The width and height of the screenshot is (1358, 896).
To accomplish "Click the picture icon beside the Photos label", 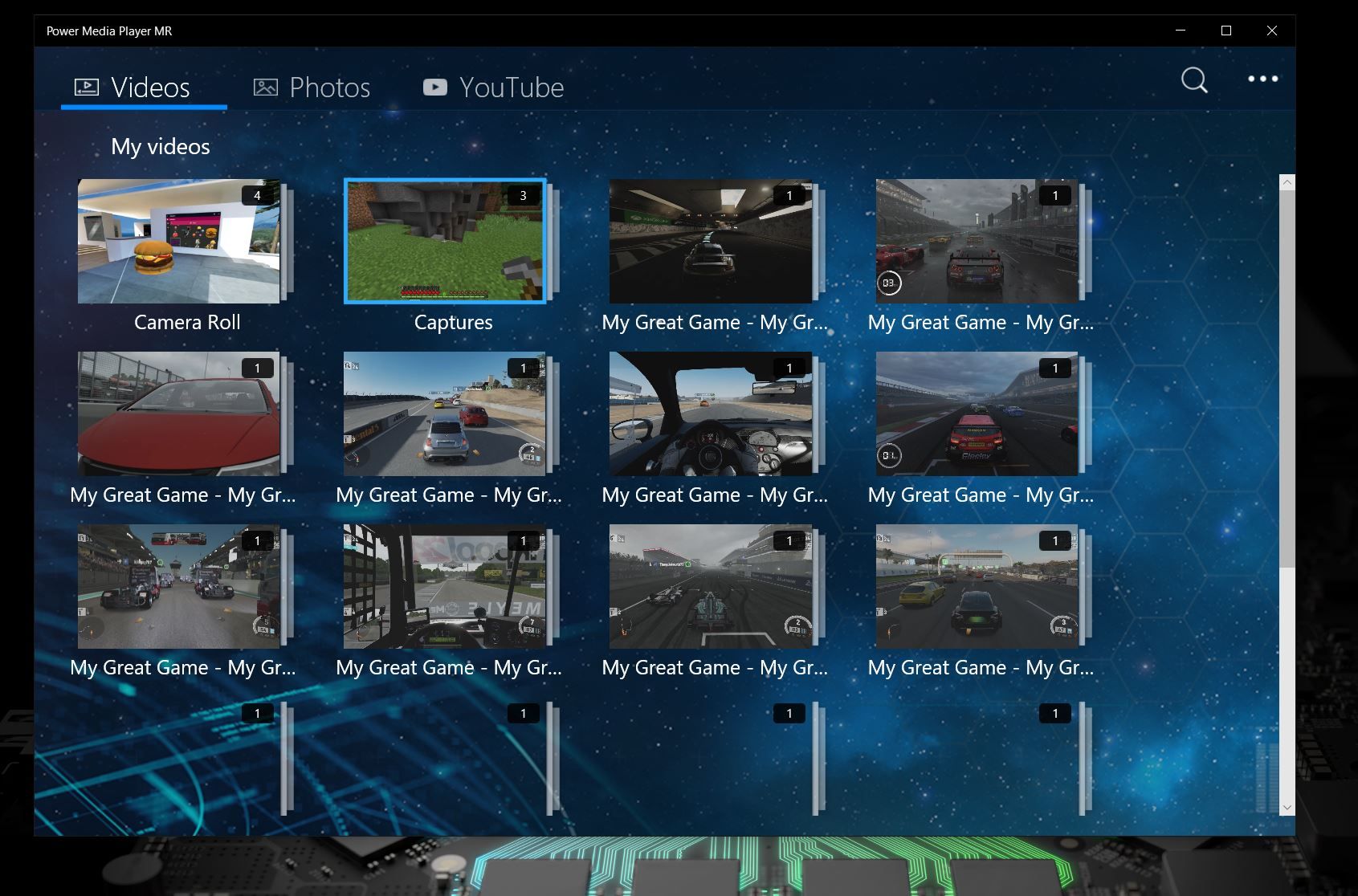I will [x=266, y=87].
